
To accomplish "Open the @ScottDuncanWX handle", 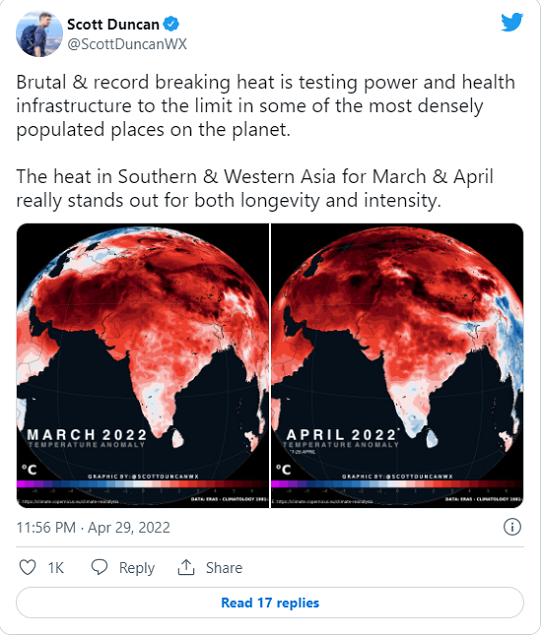I will pyautogui.click(x=127, y=44).
